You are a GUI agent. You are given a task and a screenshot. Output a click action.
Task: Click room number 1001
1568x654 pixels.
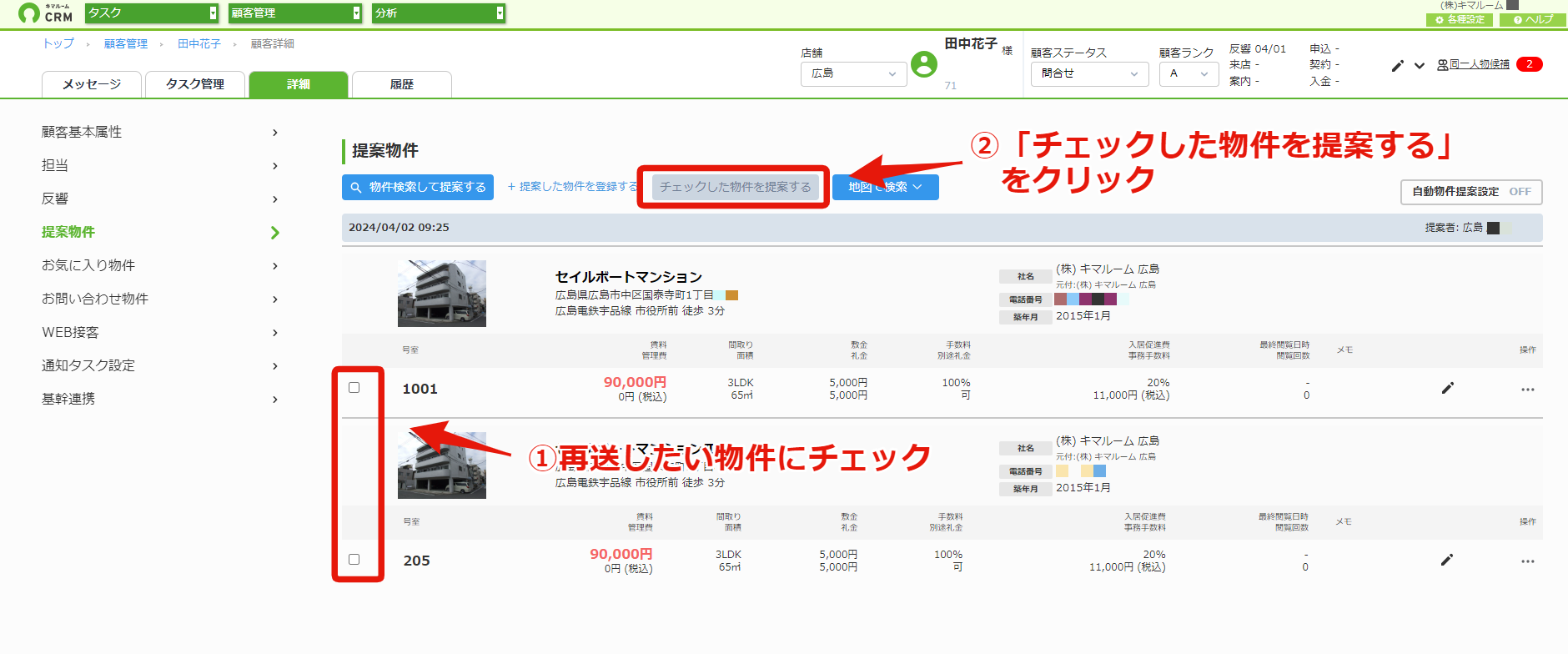click(x=420, y=389)
